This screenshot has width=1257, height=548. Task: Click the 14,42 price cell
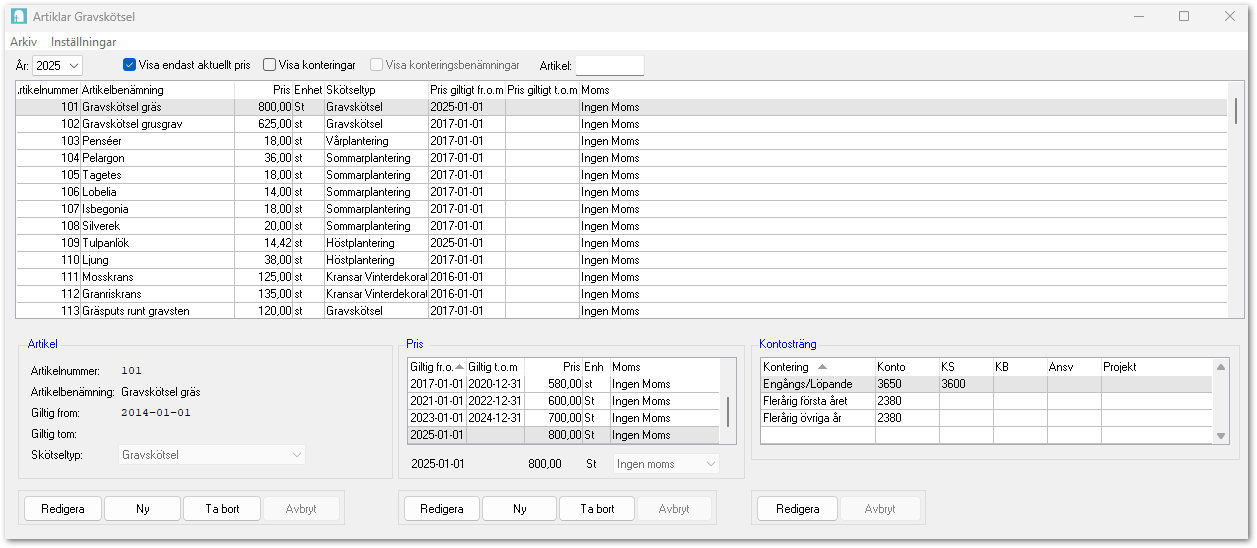point(263,243)
